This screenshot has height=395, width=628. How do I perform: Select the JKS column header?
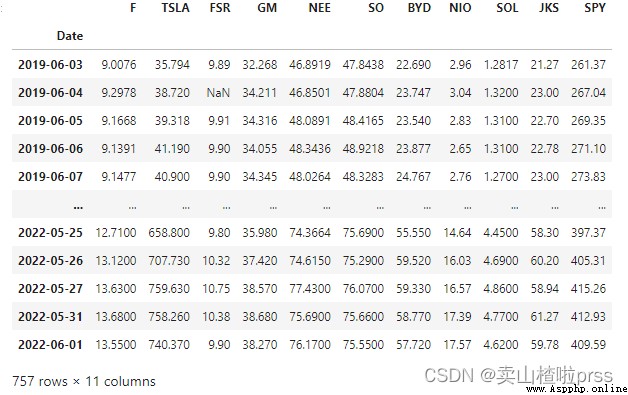click(548, 8)
